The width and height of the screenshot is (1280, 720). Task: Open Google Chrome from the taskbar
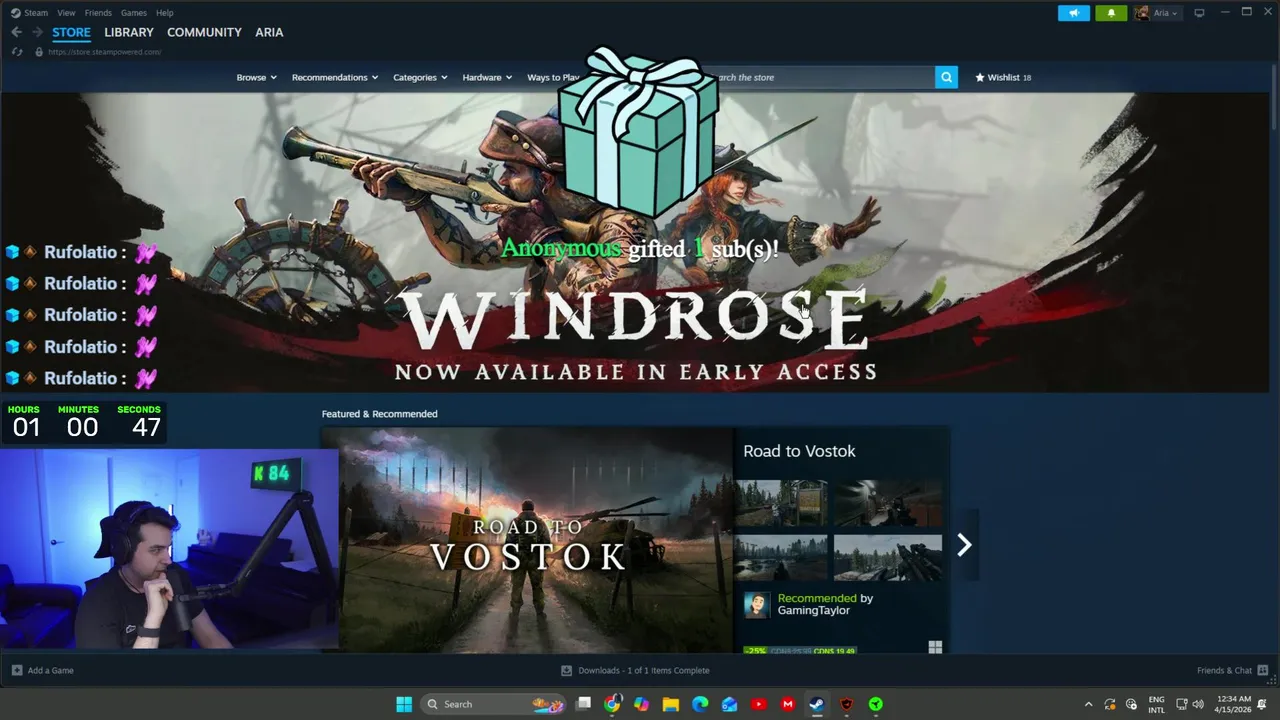click(612, 704)
